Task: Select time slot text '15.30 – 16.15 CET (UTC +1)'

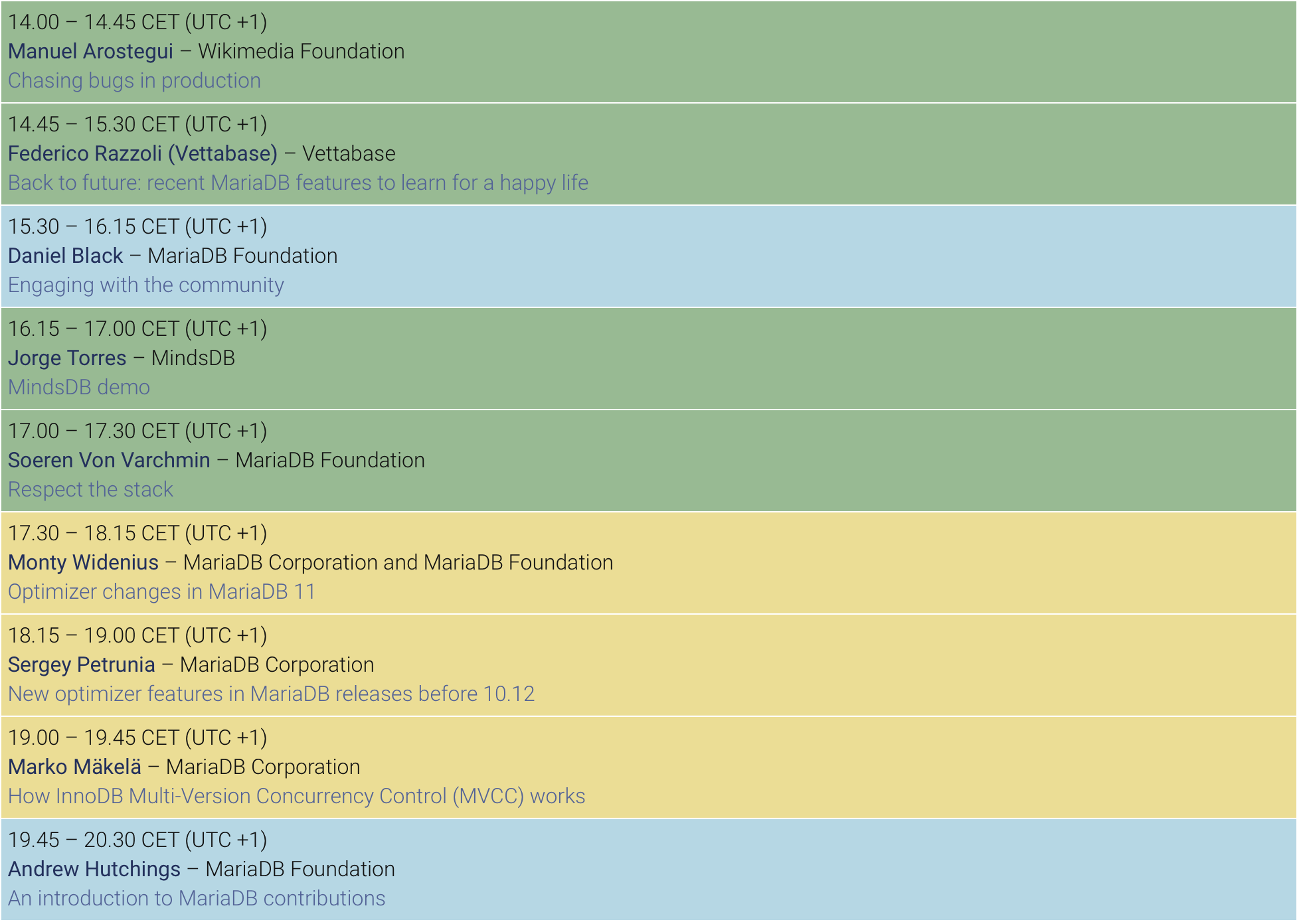Action: pos(137,227)
